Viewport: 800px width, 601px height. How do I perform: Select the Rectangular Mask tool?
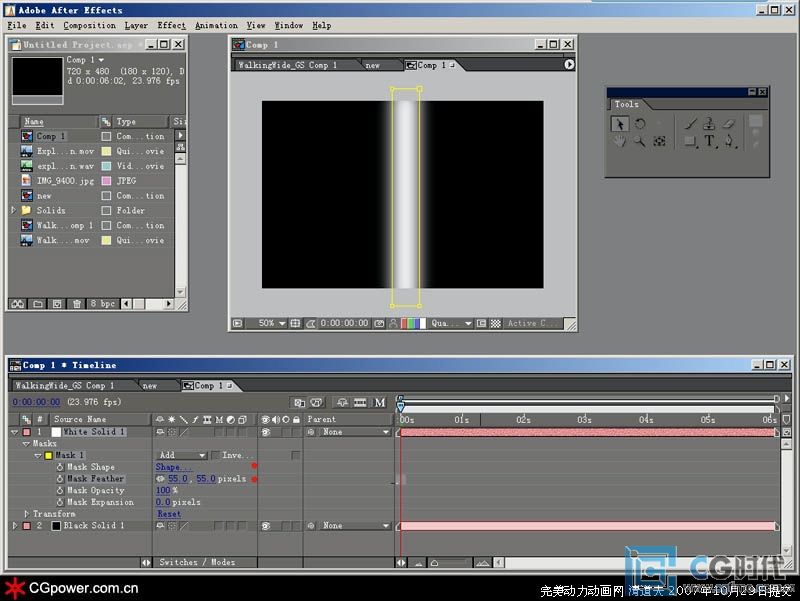point(690,141)
